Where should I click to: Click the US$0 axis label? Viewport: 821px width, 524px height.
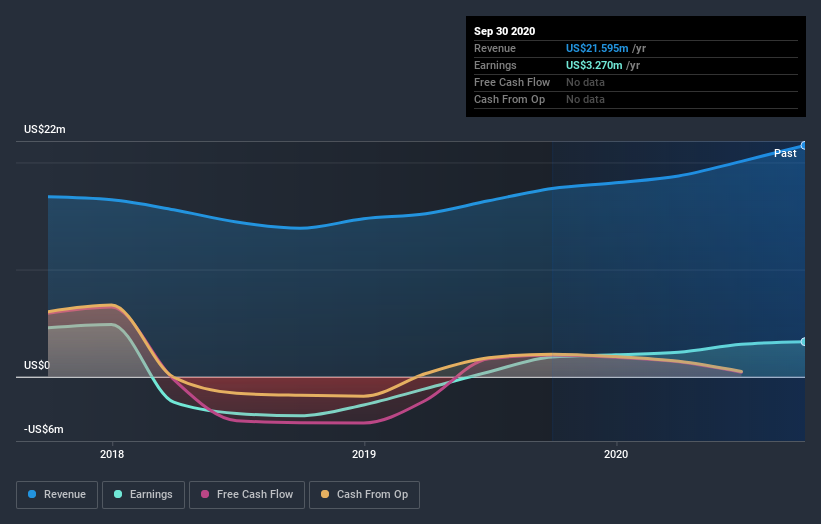coord(37,365)
